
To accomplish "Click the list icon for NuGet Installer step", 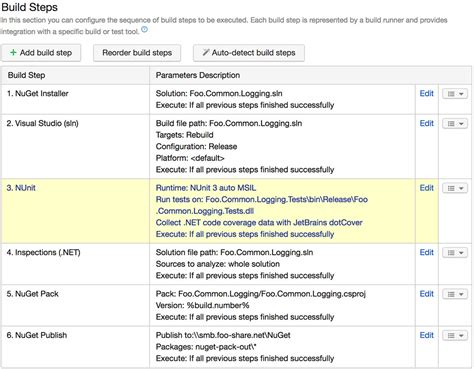I will coord(451,94).
